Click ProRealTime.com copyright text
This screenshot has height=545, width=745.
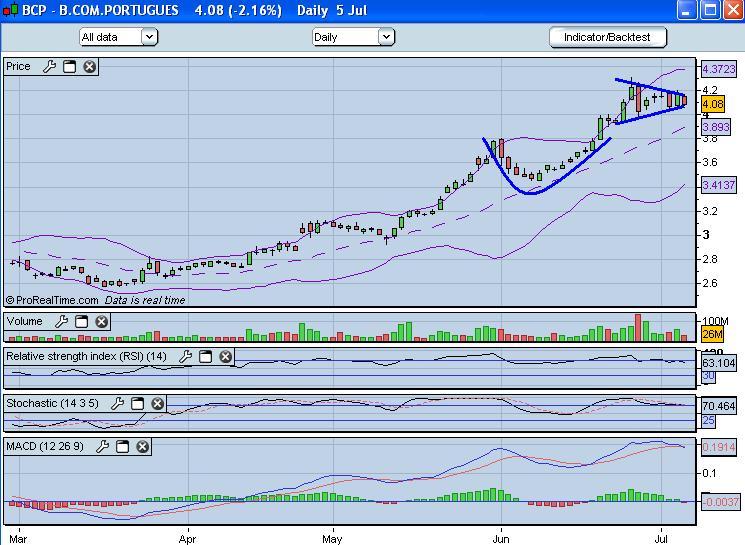point(52,300)
